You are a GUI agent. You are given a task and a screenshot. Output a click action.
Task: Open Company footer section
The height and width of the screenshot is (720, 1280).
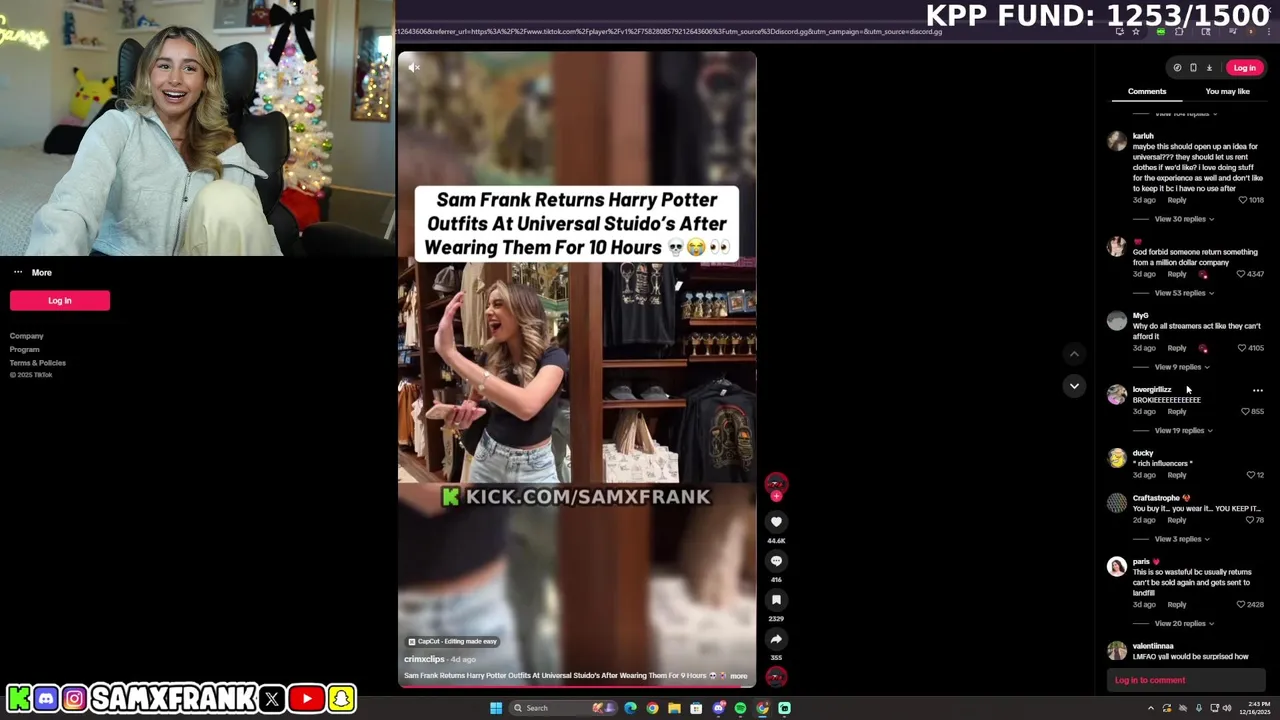27,336
